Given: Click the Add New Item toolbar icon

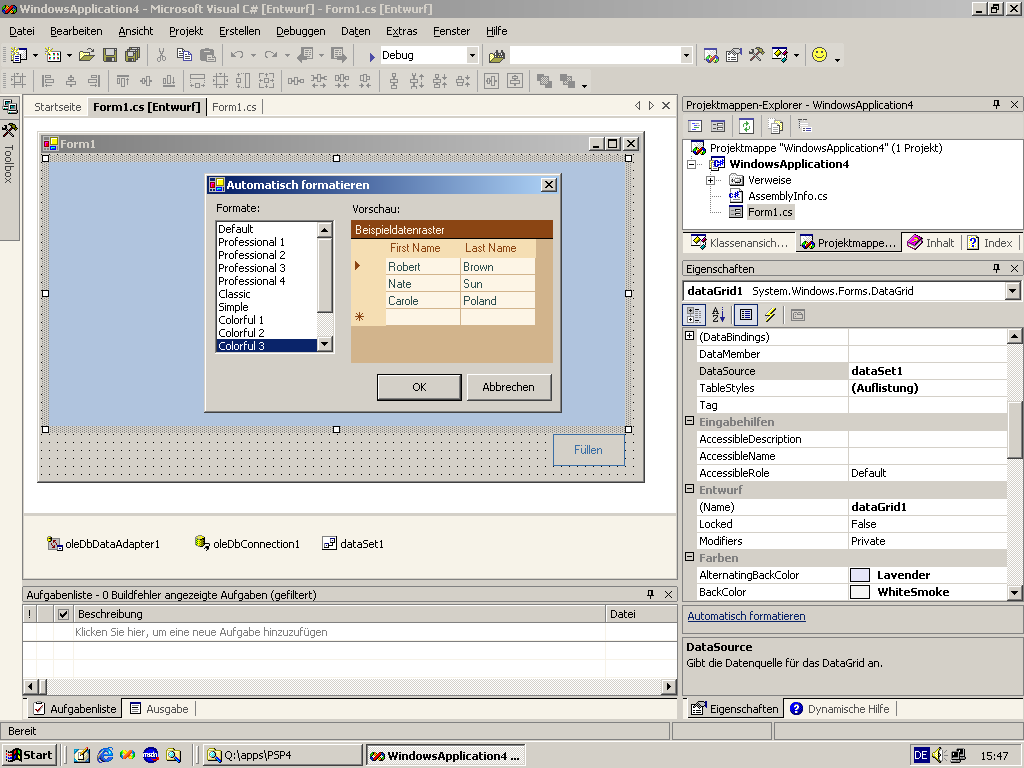Looking at the screenshot, I should pos(53,56).
